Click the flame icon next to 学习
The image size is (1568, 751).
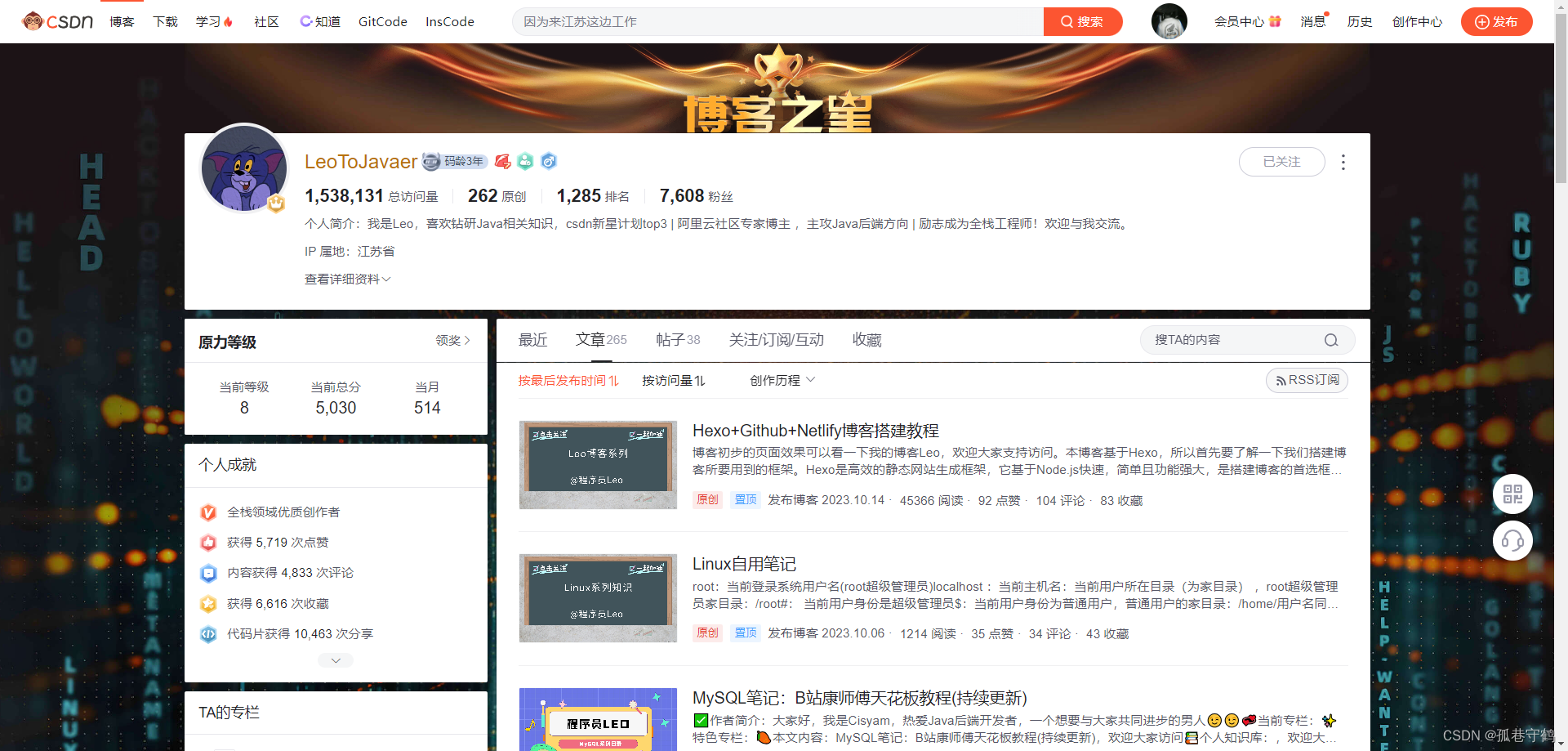coord(228,21)
